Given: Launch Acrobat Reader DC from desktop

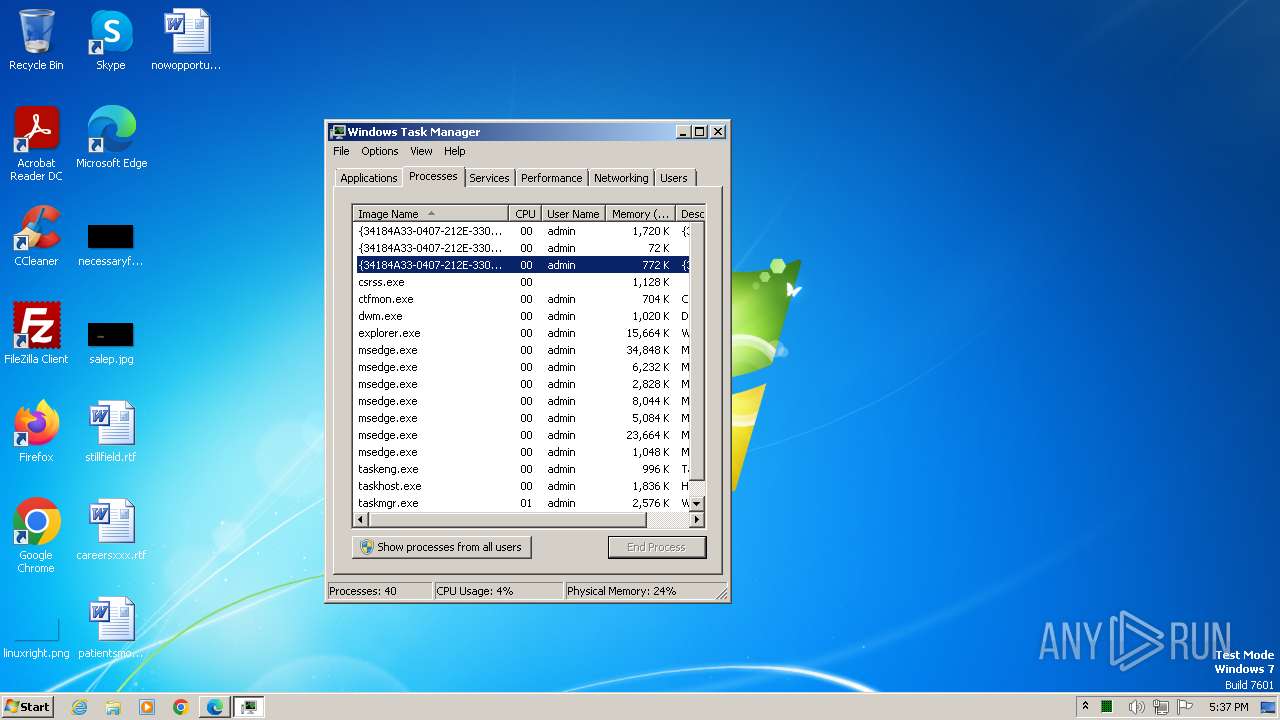Looking at the screenshot, I should [x=36, y=143].
